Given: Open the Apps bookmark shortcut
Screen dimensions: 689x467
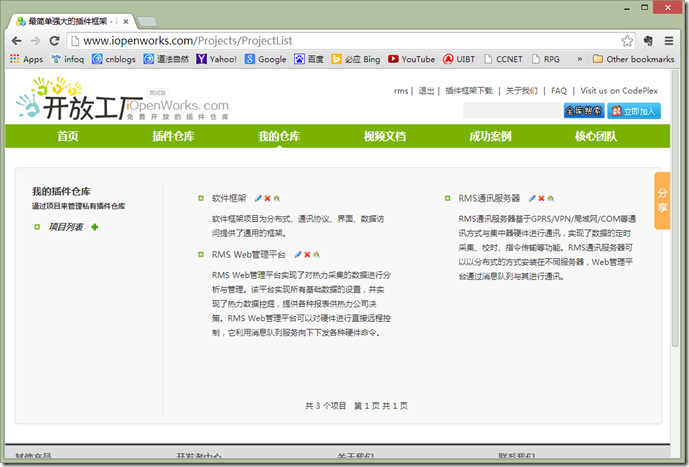Looking at the screenshot, I should click(x=26, y=59).
